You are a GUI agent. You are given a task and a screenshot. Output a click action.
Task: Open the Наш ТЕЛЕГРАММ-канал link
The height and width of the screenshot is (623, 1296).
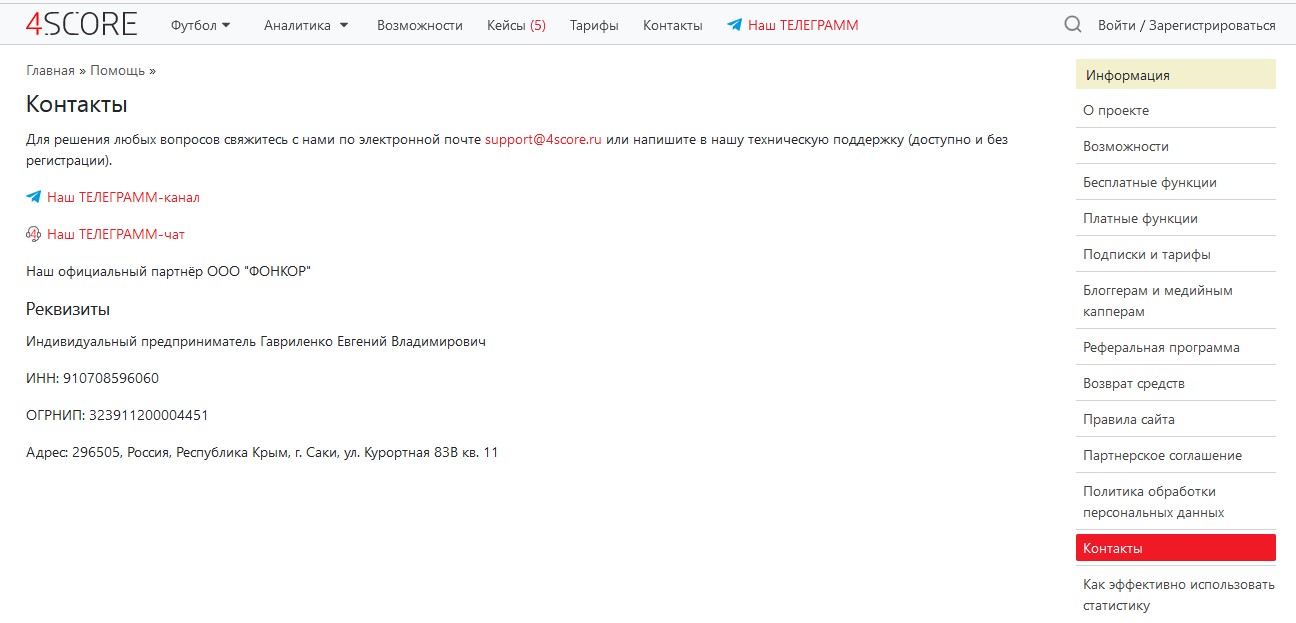tap(123, 197)
